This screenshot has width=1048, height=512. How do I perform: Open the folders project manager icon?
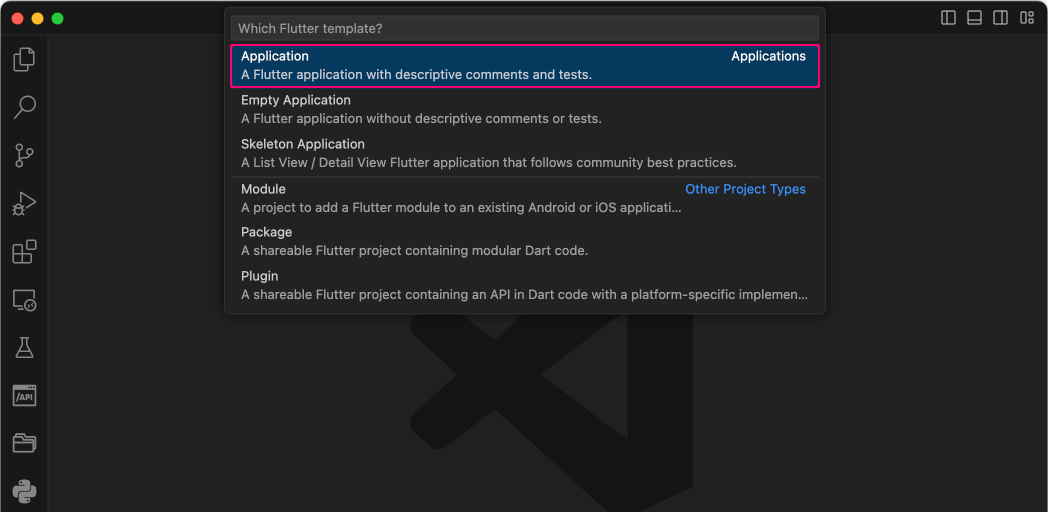[24, 443]
